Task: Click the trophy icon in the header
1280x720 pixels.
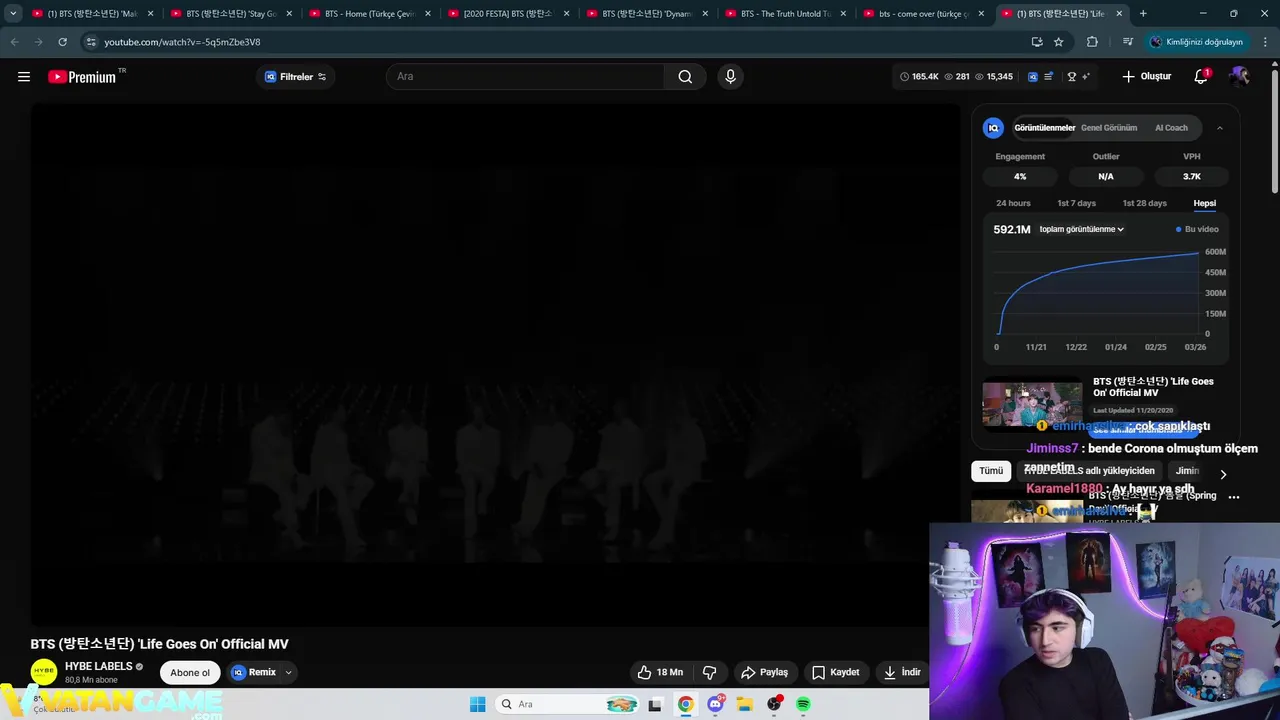Action: tap(1072, 77)
